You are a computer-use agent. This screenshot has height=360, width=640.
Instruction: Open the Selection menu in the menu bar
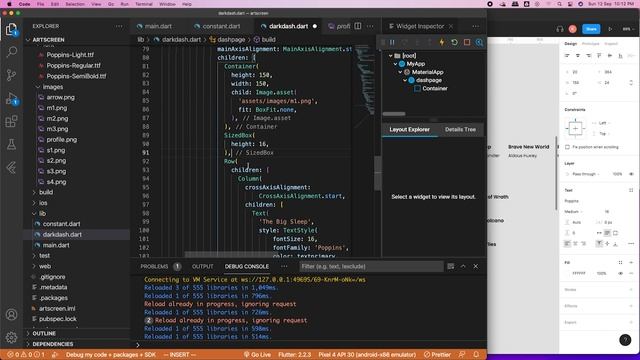(x=75, y=4)
